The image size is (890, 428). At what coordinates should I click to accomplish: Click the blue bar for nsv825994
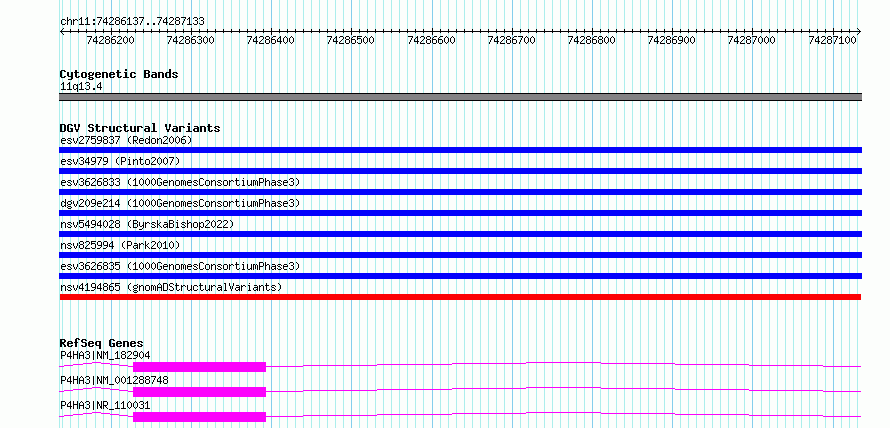(x=460, y=255)
